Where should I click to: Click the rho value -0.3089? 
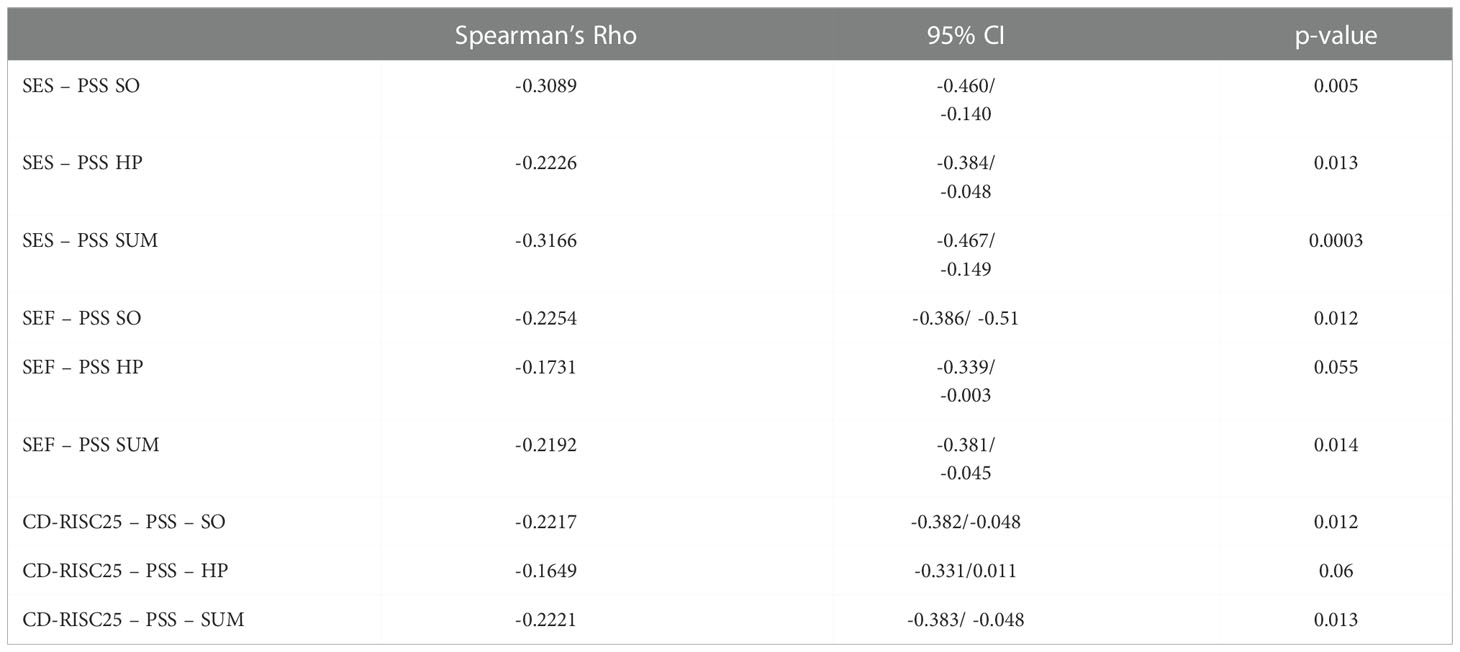pyautogui.click(x=545, y=86)
